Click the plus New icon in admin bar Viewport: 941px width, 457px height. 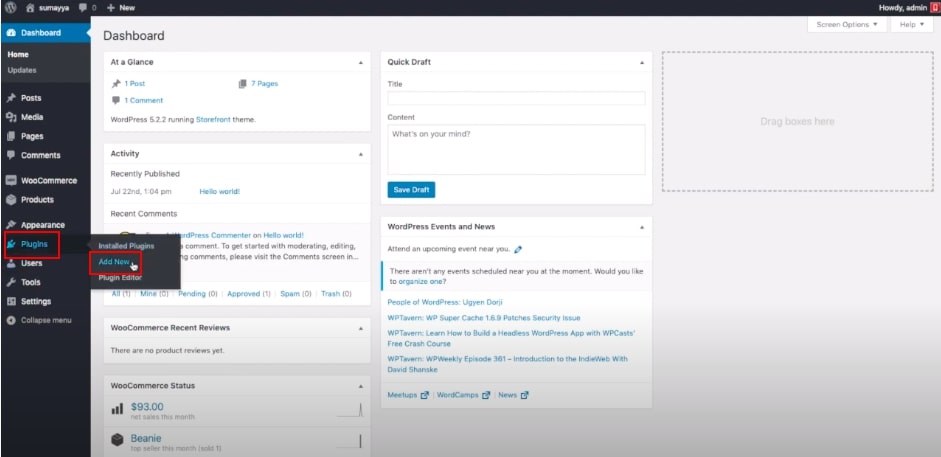click(110, 8)
